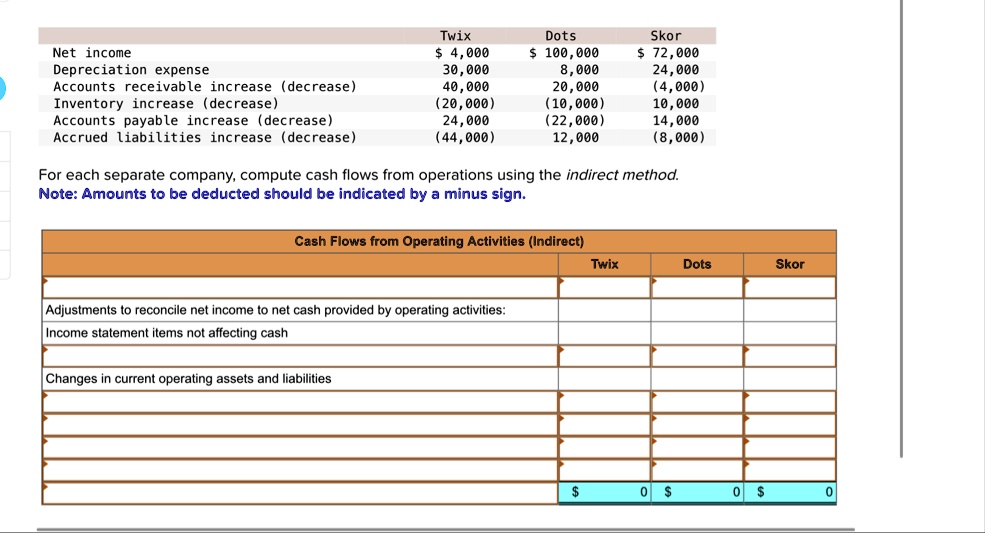The width and height of the screenshot is (985, 533).
Task: Select the Twix column header in answer table
Action: 604,264
